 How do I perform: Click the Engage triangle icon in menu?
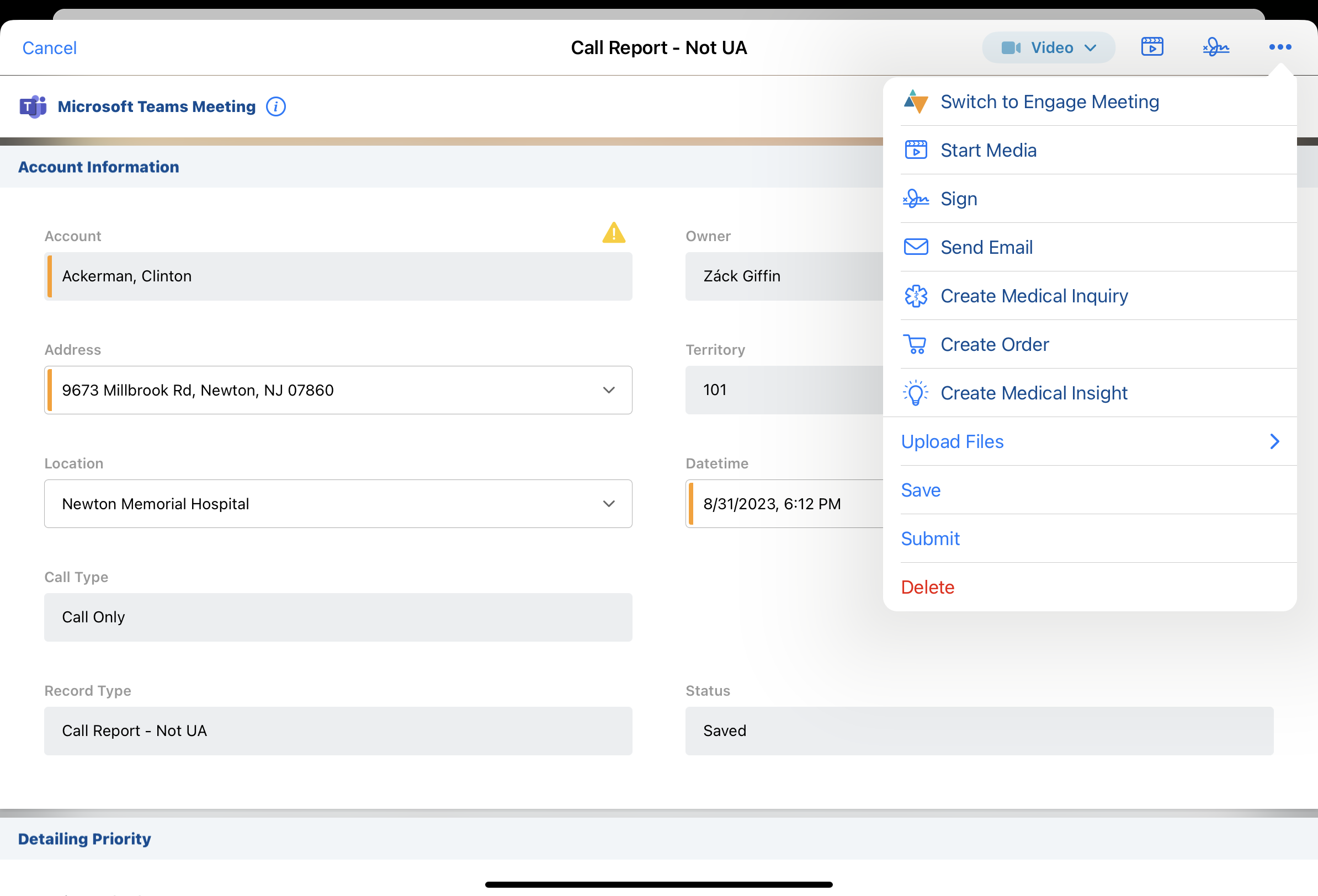pos(915,102)
